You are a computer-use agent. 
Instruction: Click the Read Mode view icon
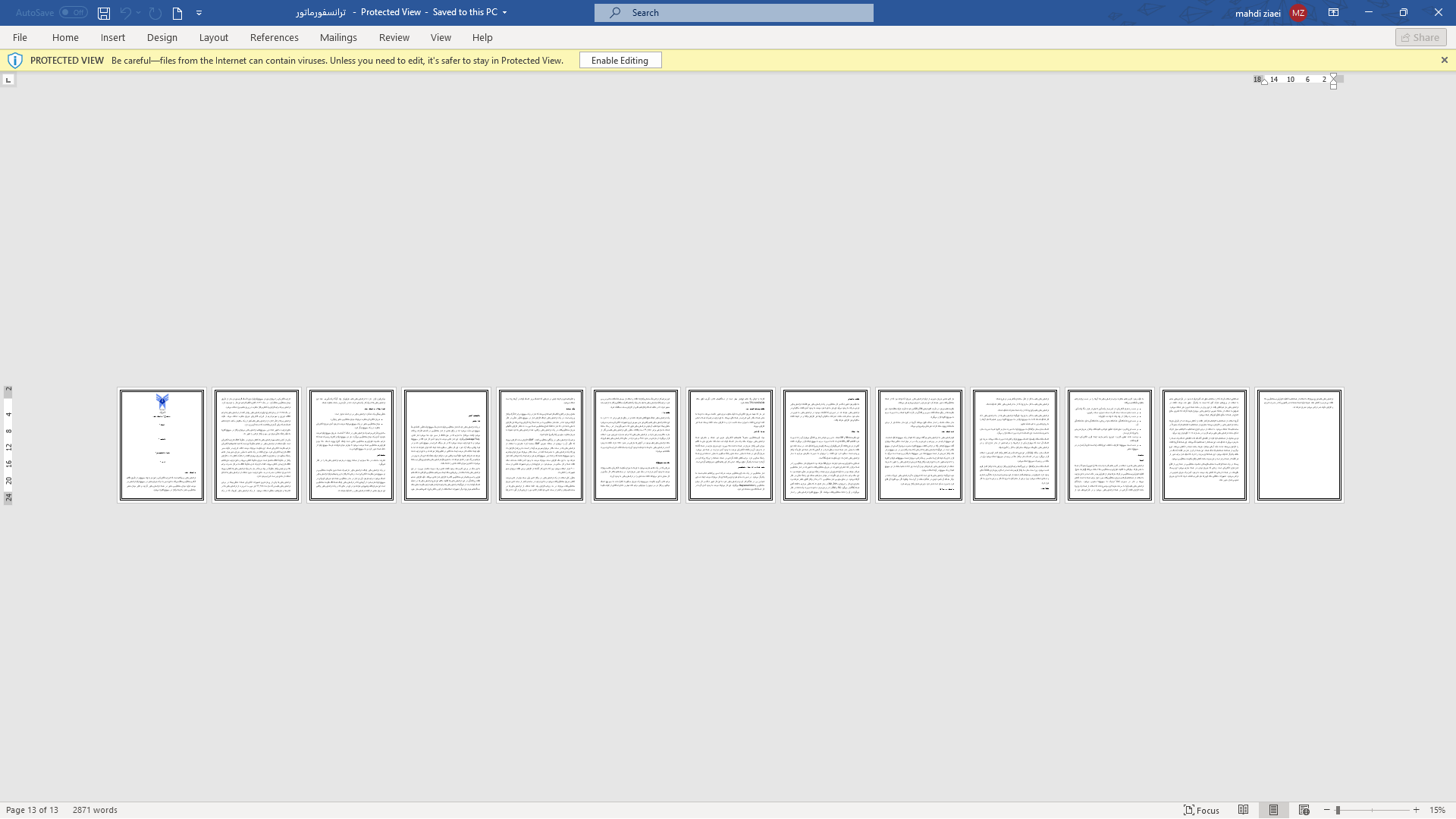coord(1243,810)
